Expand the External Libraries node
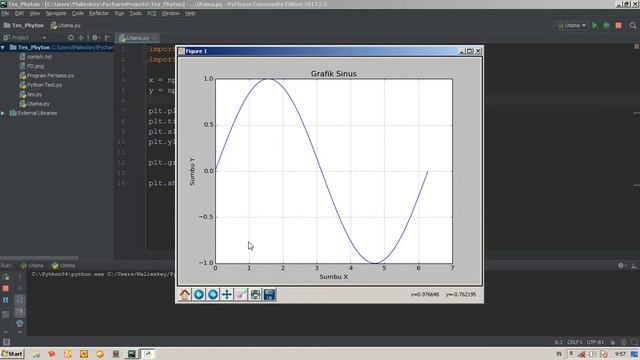The height and width of the screenshot is (360, 640). point(3,113)
